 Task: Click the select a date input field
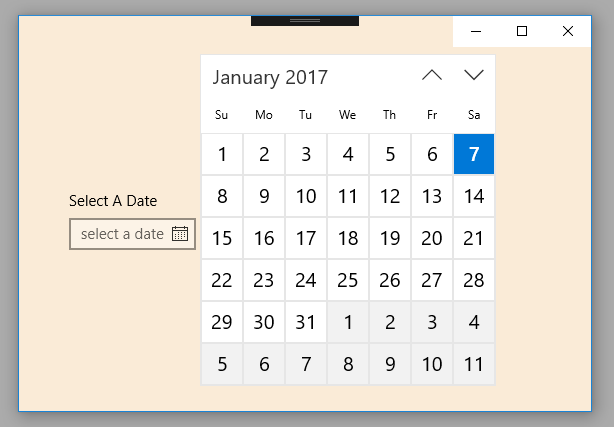point(122,234)
